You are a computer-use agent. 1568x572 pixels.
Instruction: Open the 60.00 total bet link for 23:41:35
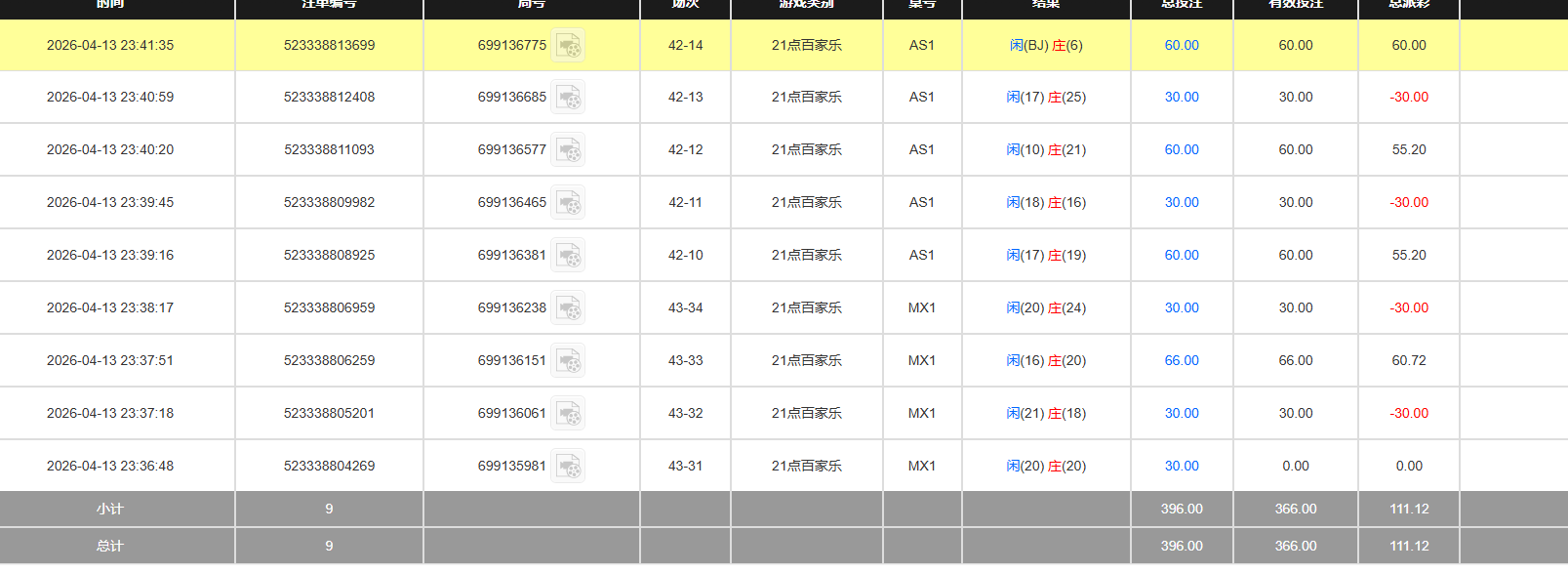[1181, 46]
